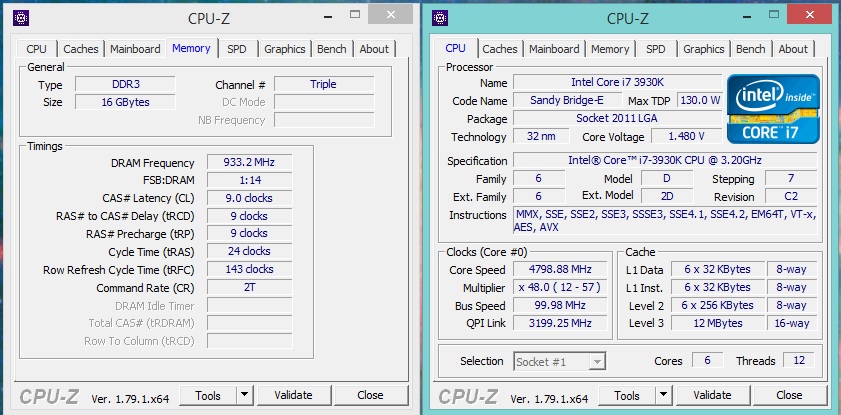The width and height of the screenshot is (841, 415).
Task: Open the Caches tab in the Memory window
Action: [x=81, y=49]
